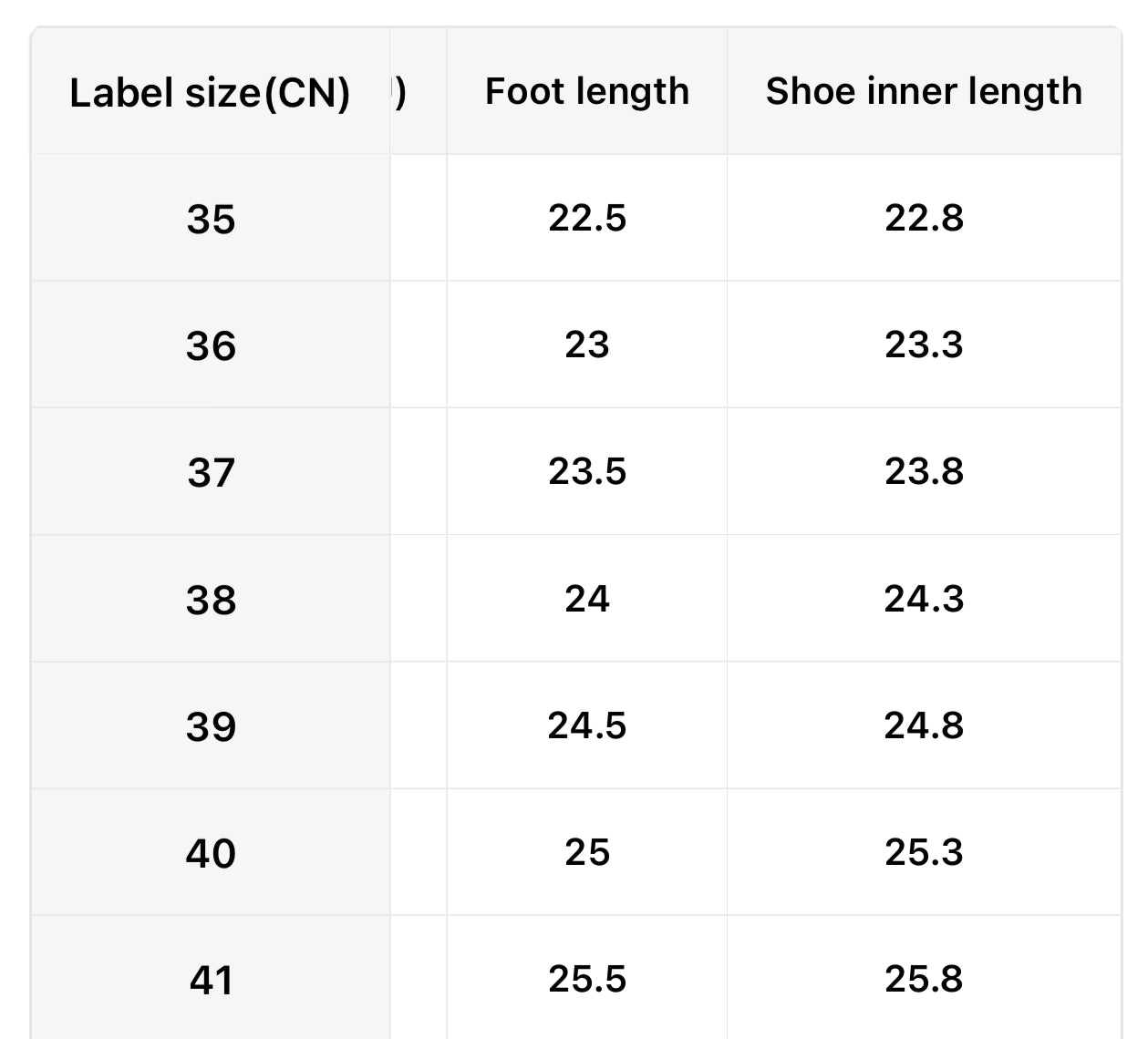Click shoe inner length 24.8 cell
This screenshot has height=1039, width=1148.
924,725
